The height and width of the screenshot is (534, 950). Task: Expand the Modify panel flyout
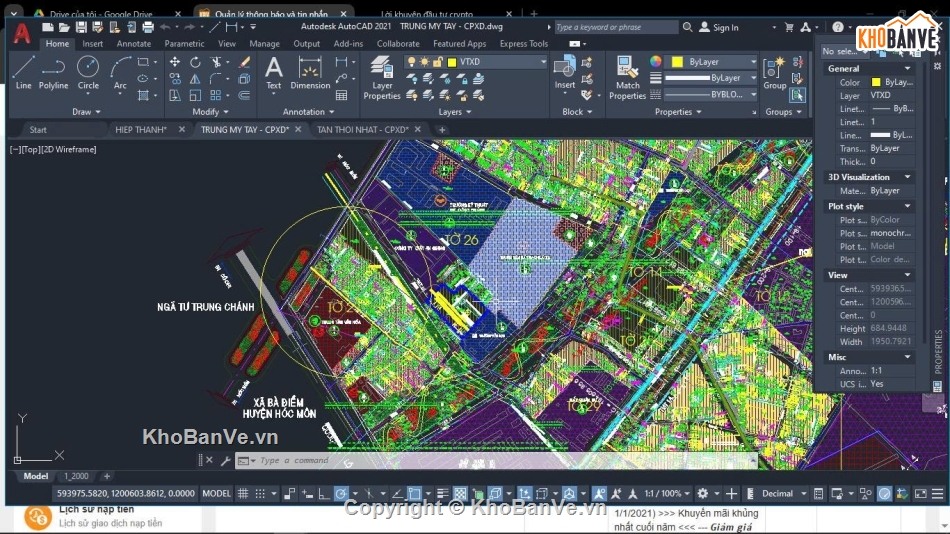pyautogui.click(x=210, y=112)
